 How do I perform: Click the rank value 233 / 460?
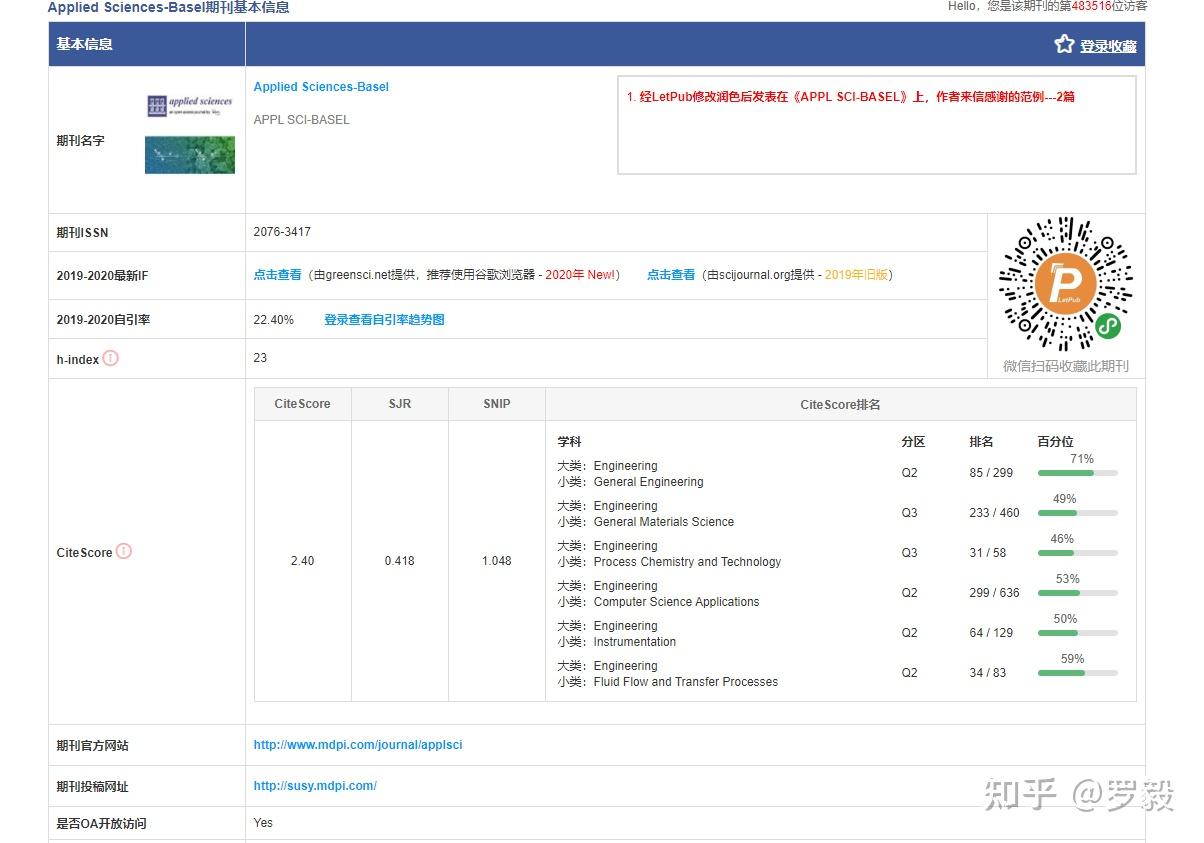click(x=994, y=513)
